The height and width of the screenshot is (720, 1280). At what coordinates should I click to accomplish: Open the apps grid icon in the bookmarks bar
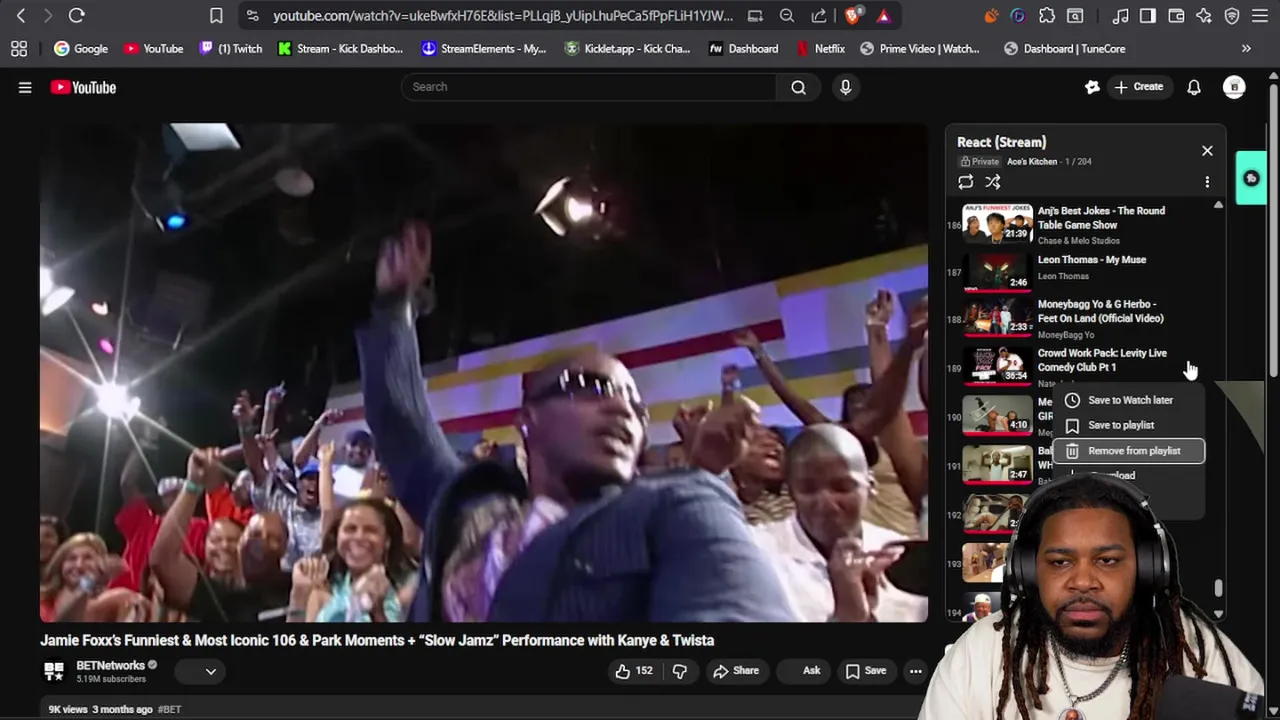[18, 48]
